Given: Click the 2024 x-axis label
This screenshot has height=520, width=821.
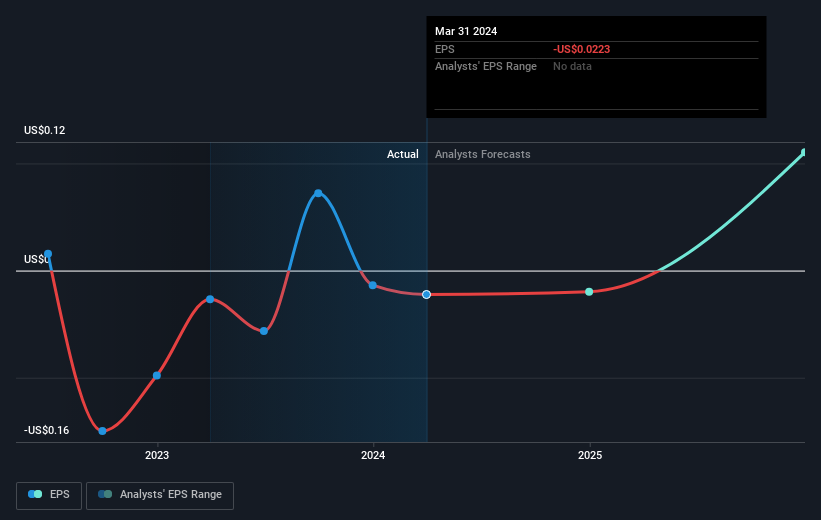Looking at the screenshot, I should (x=373, y=455).
